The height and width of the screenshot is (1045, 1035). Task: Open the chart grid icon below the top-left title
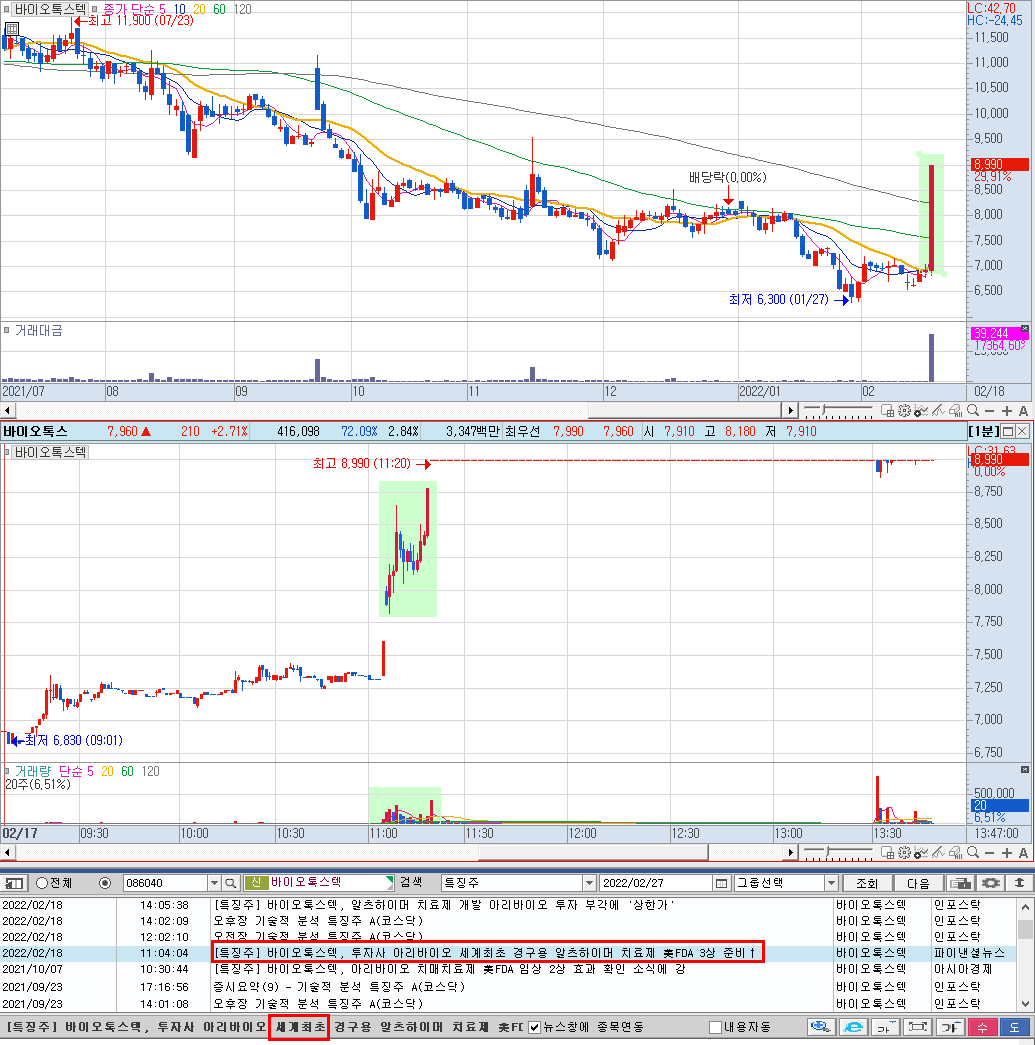click(11, 29)
